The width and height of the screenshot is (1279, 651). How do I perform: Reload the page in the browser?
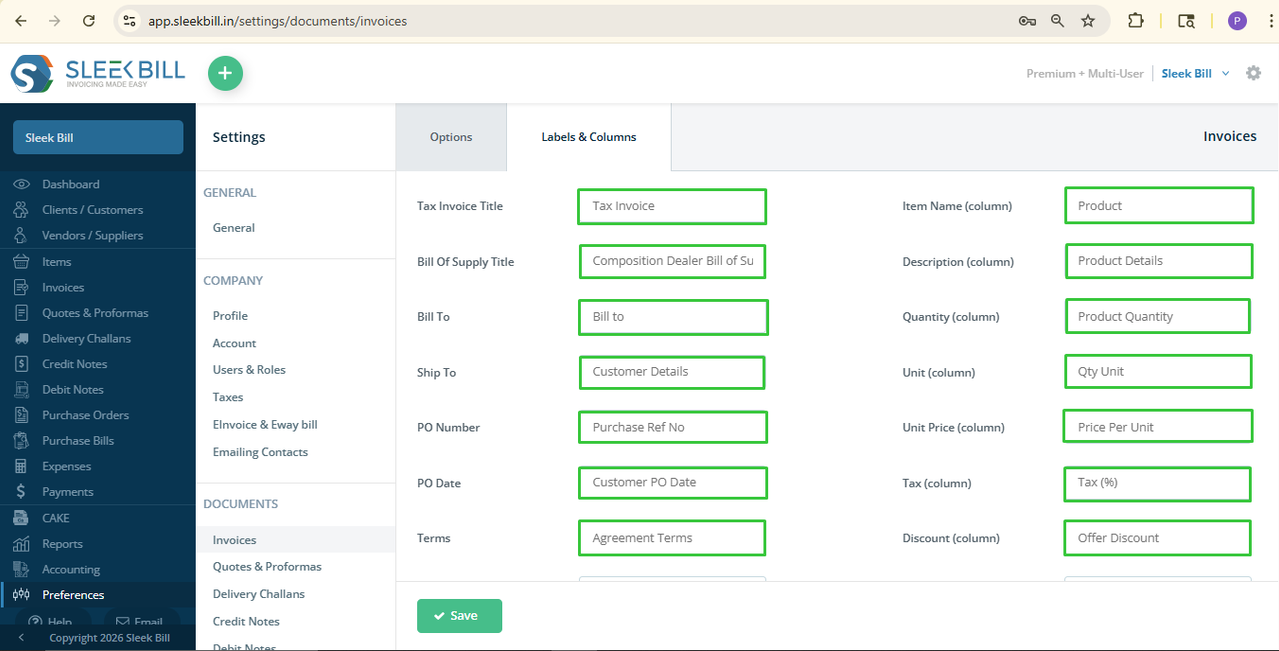tap(89, 20)
